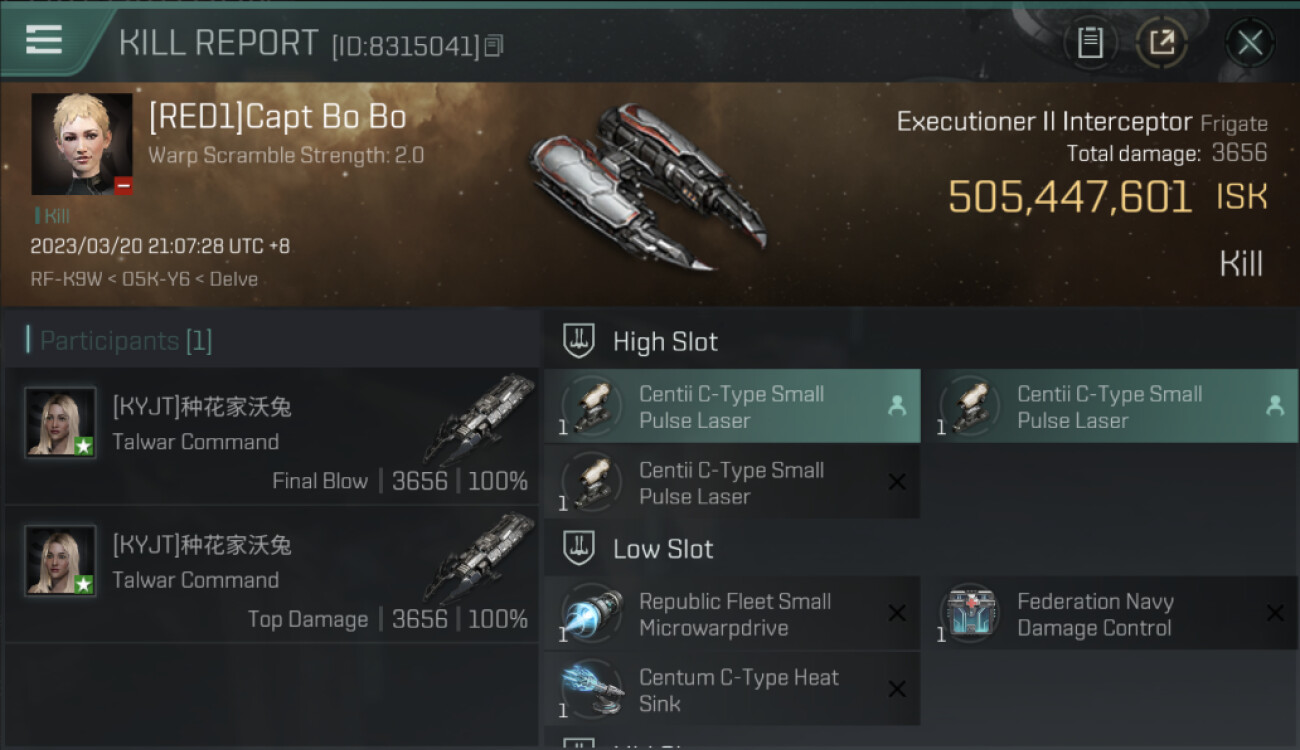
Task: Open the second highlighted Centii Pulse Laser
Action: 1110,406
